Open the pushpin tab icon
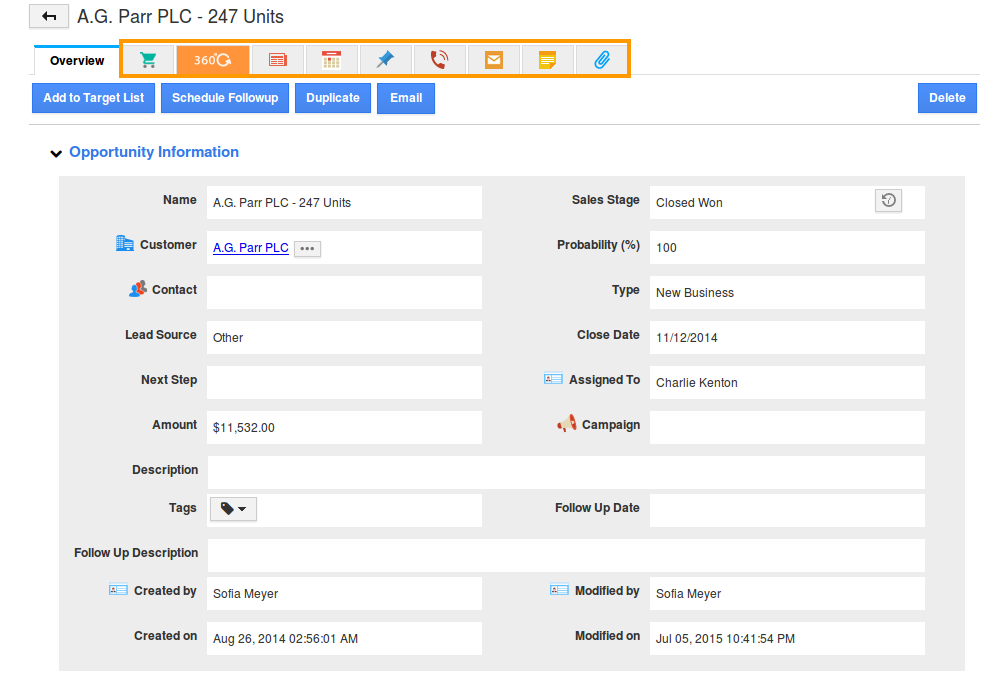The height and width of the screenshot is (675, 990). 385,60
